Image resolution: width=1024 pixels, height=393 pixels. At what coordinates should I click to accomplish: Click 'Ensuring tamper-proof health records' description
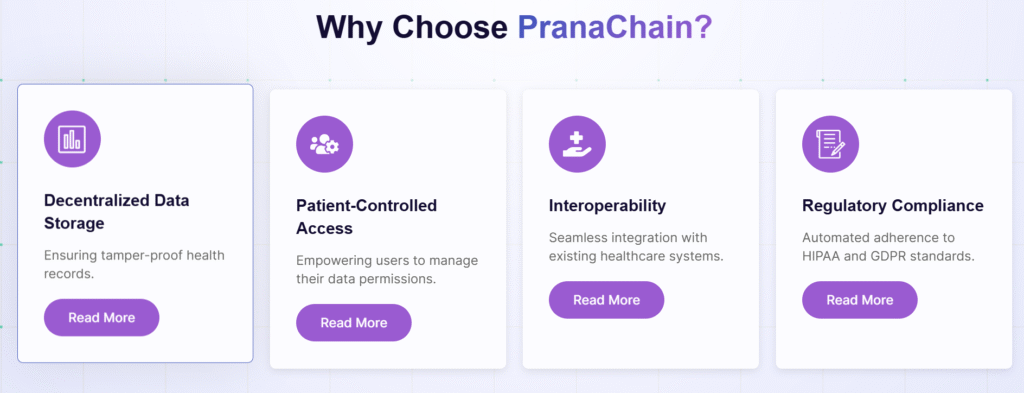click(x=134, y=264)
